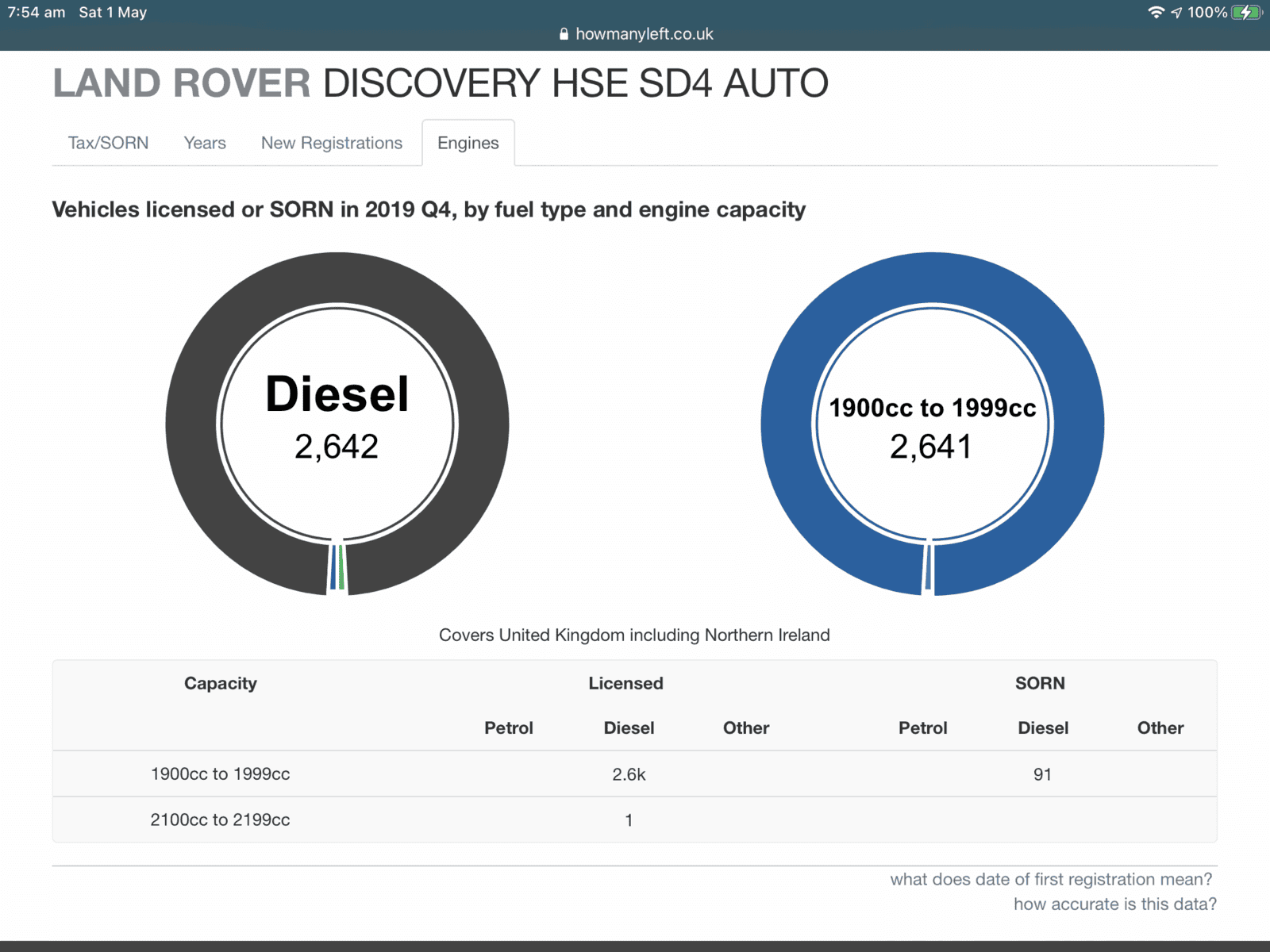Click the SORN Diesel column header
This screenshot has width=1270, height=952.
click(1043, 727)
